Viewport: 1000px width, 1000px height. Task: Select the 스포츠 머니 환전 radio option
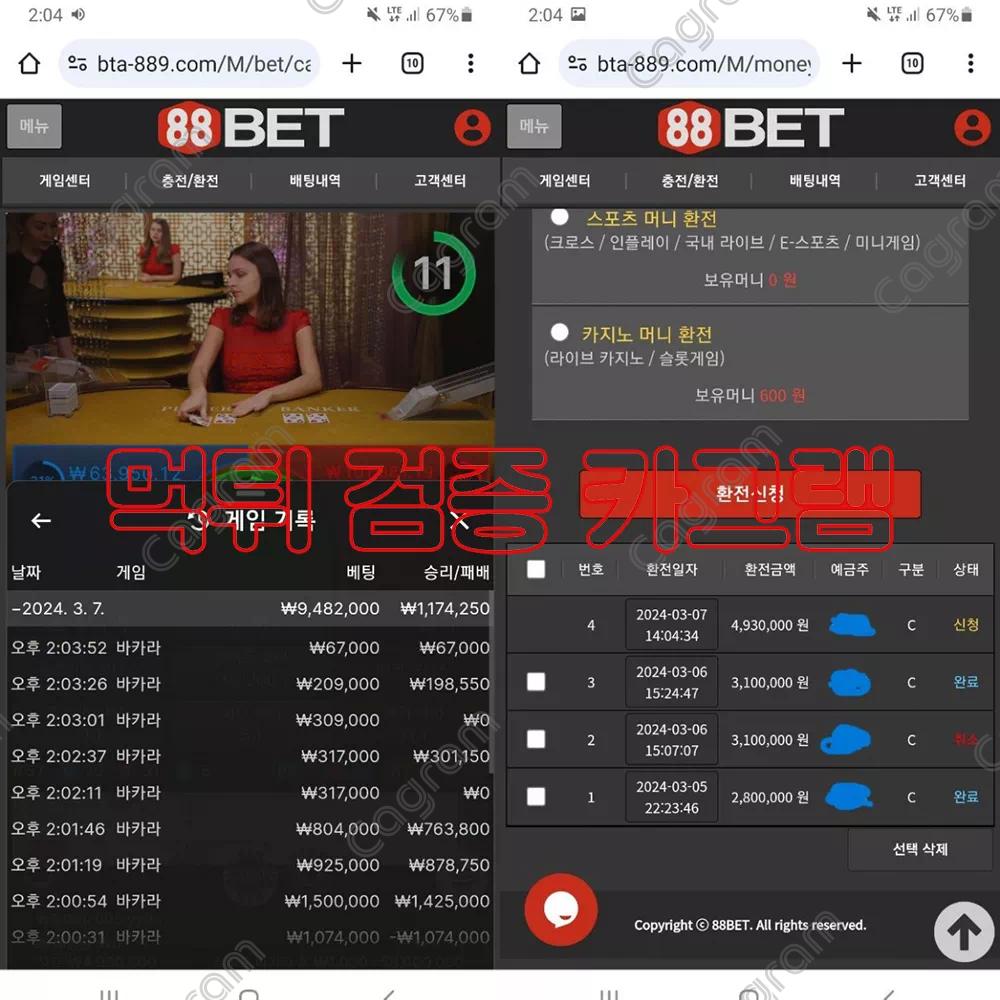click(560, 217)
